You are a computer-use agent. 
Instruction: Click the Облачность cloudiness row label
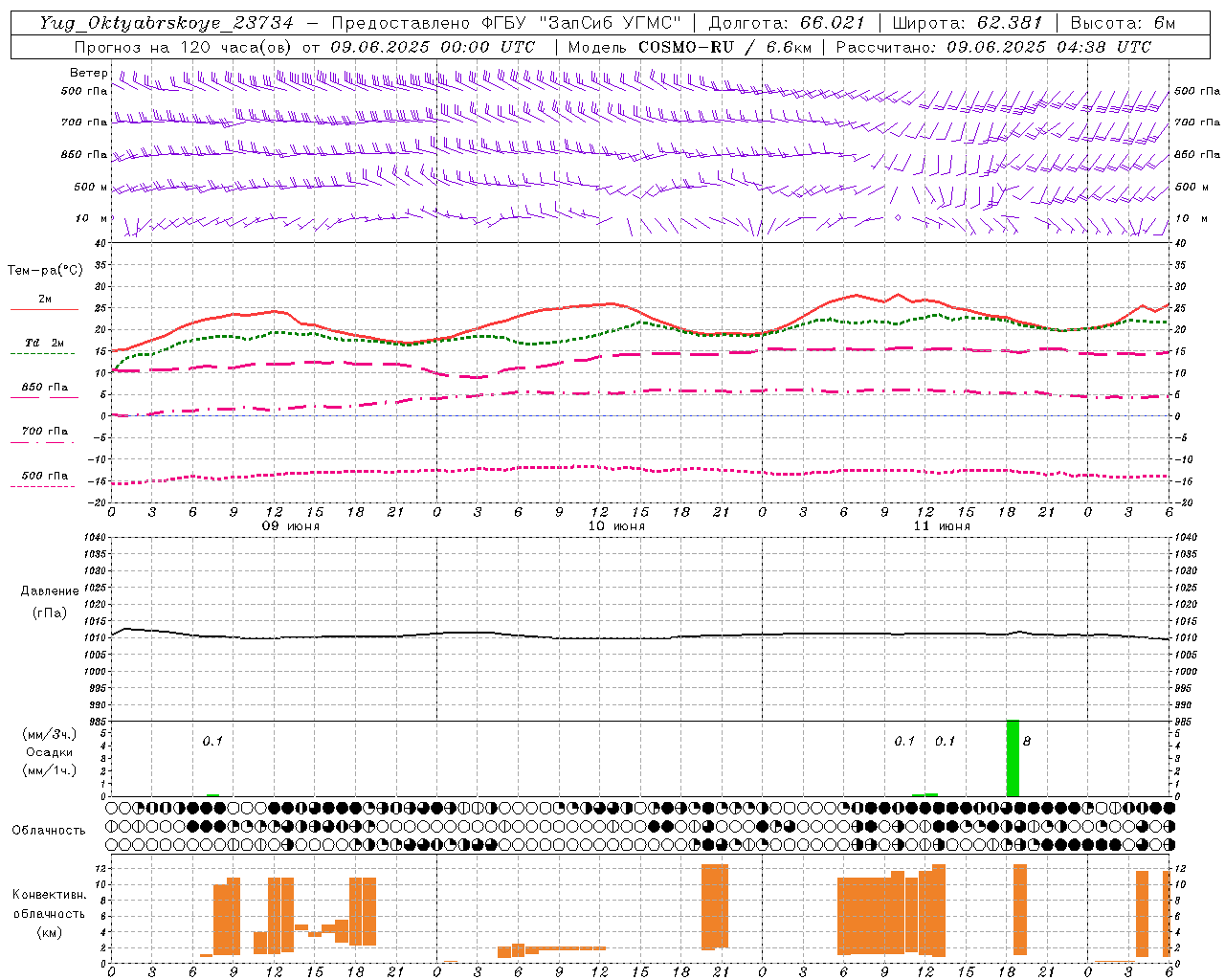coord(49,831)
